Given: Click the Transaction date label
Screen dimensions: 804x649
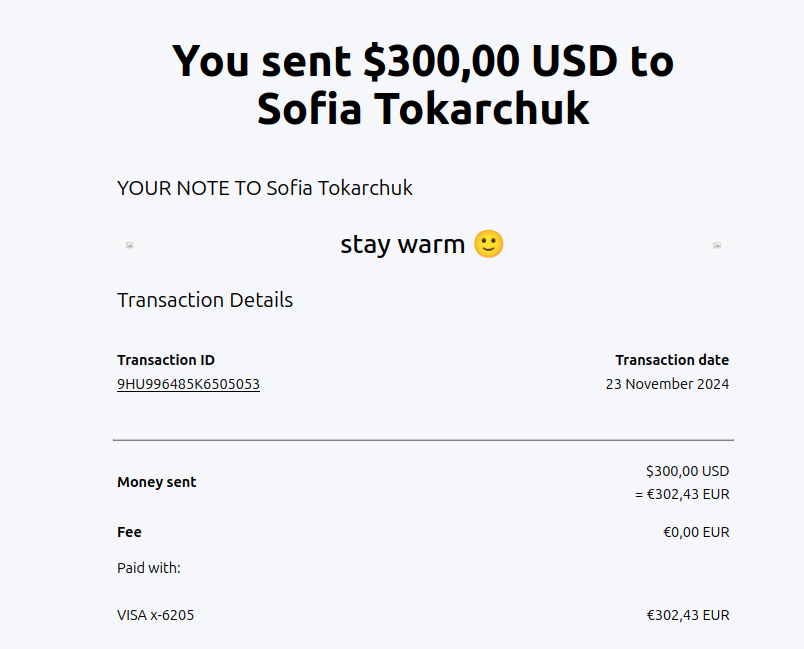Looking at the screenshot, I should (x=672, y=360).
